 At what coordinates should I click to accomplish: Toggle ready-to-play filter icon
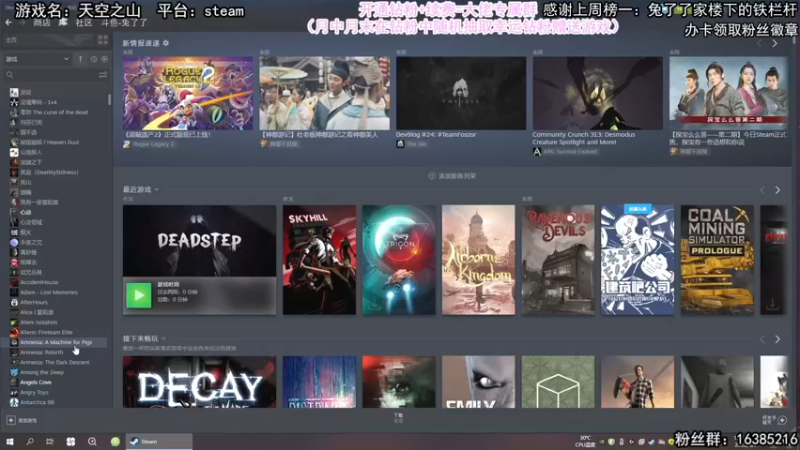[x=105, y=59]
